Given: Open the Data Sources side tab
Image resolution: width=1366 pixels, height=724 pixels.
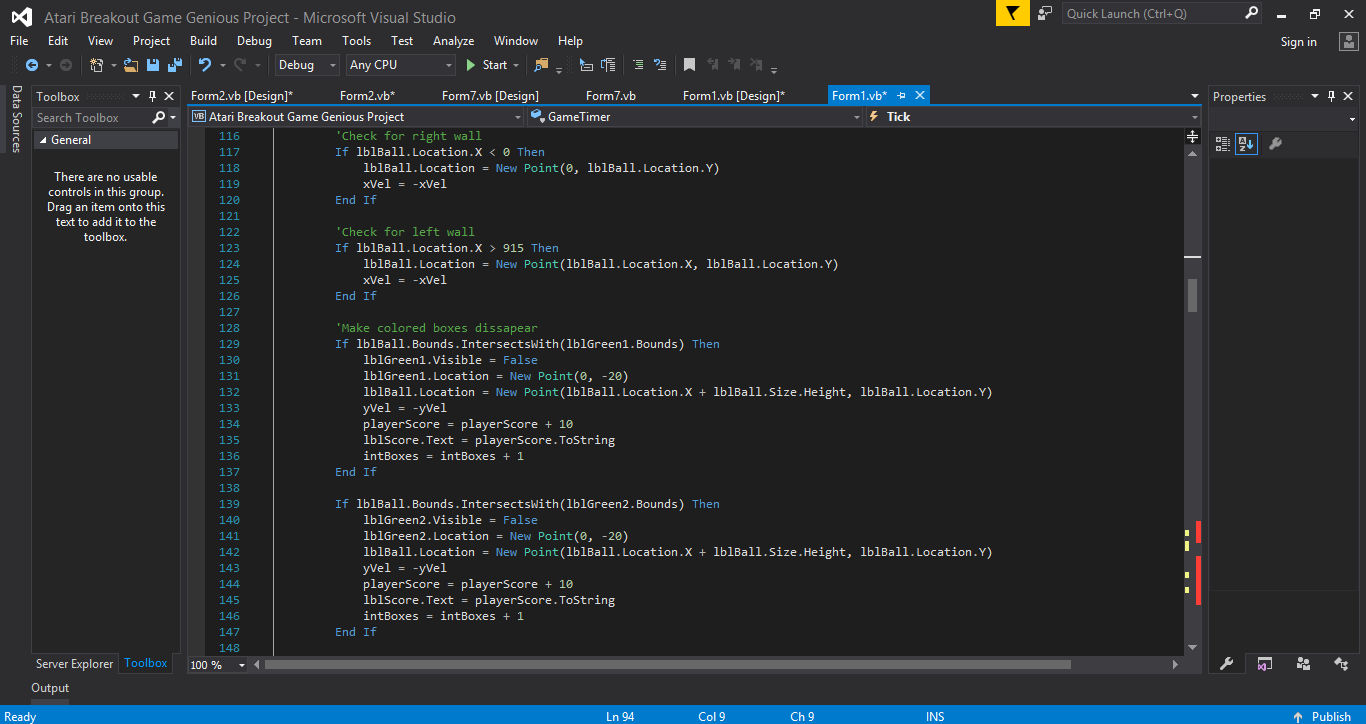Looking at the screenshot, I should (16, 119).
